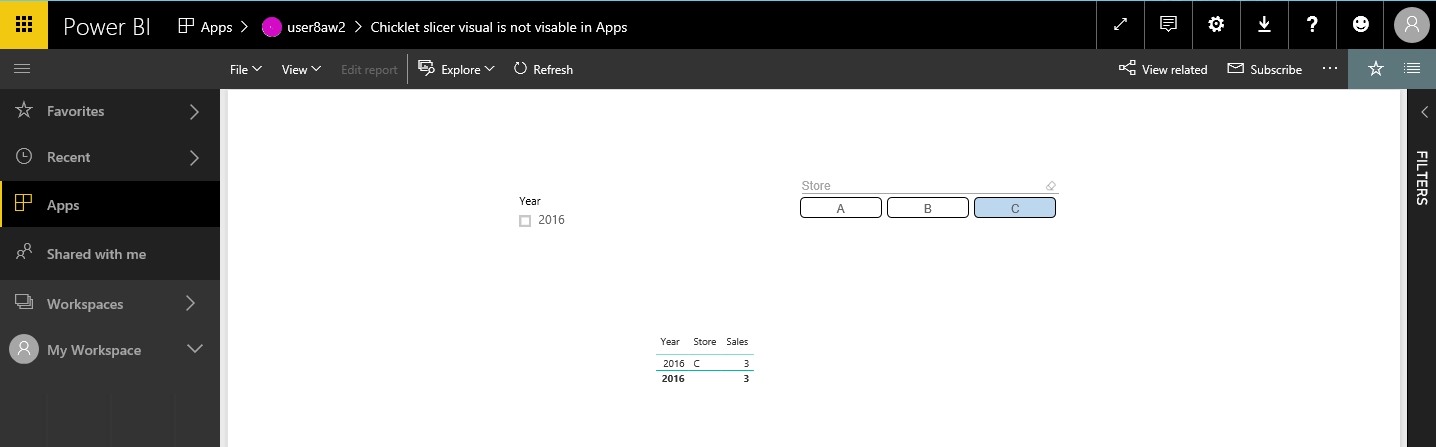Open the user8aw2 app breadcrumb
The image size is (1436, 447).
pyautogui.click(x=316, y=27)
